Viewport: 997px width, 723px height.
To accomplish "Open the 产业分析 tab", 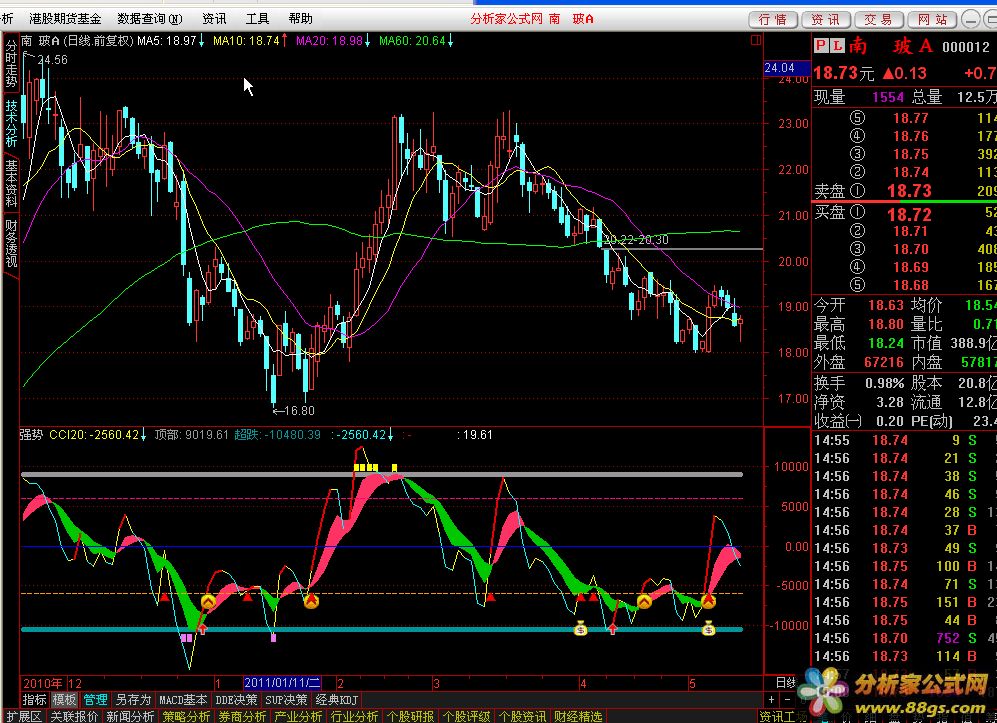I will pyautogui.click(x=298, y=716).
